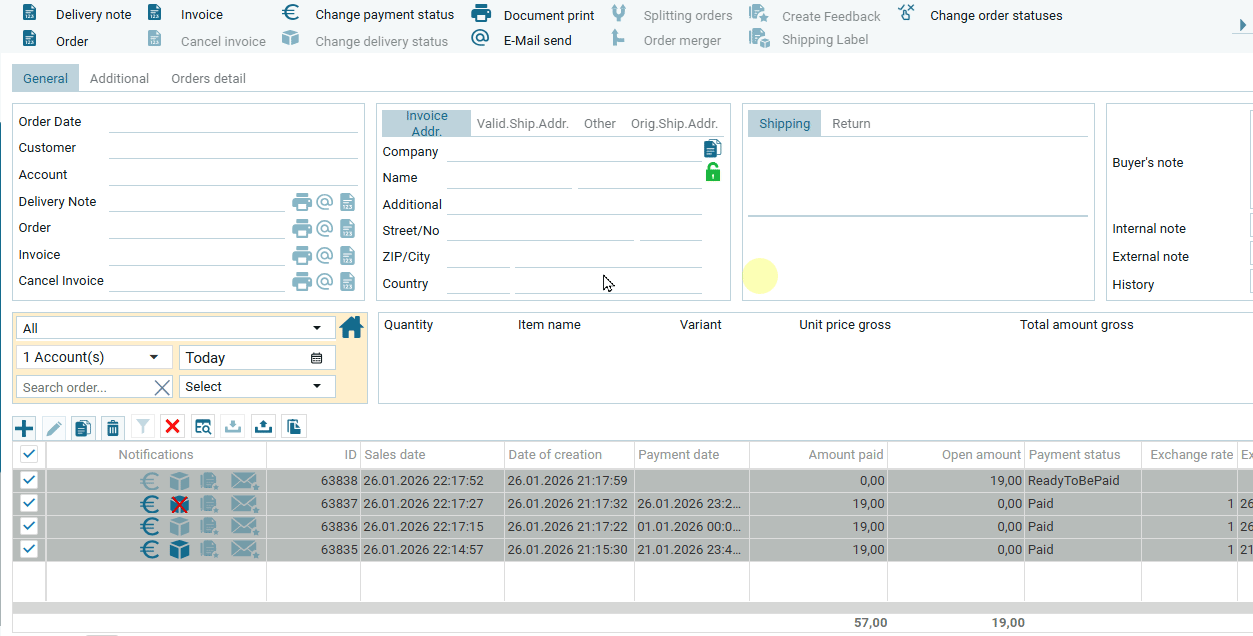This screenshot has width=1253, height=636.
Task: Click the red X clear filter icon
Action: click(x=173, y=427)
